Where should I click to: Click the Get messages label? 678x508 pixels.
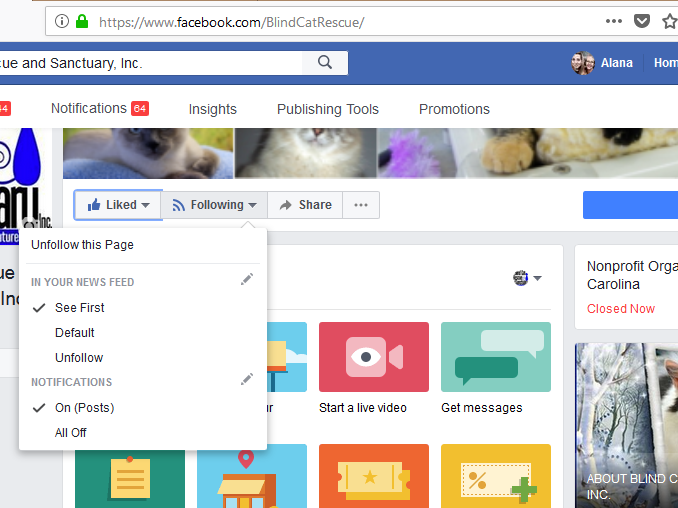pos(482,408)
